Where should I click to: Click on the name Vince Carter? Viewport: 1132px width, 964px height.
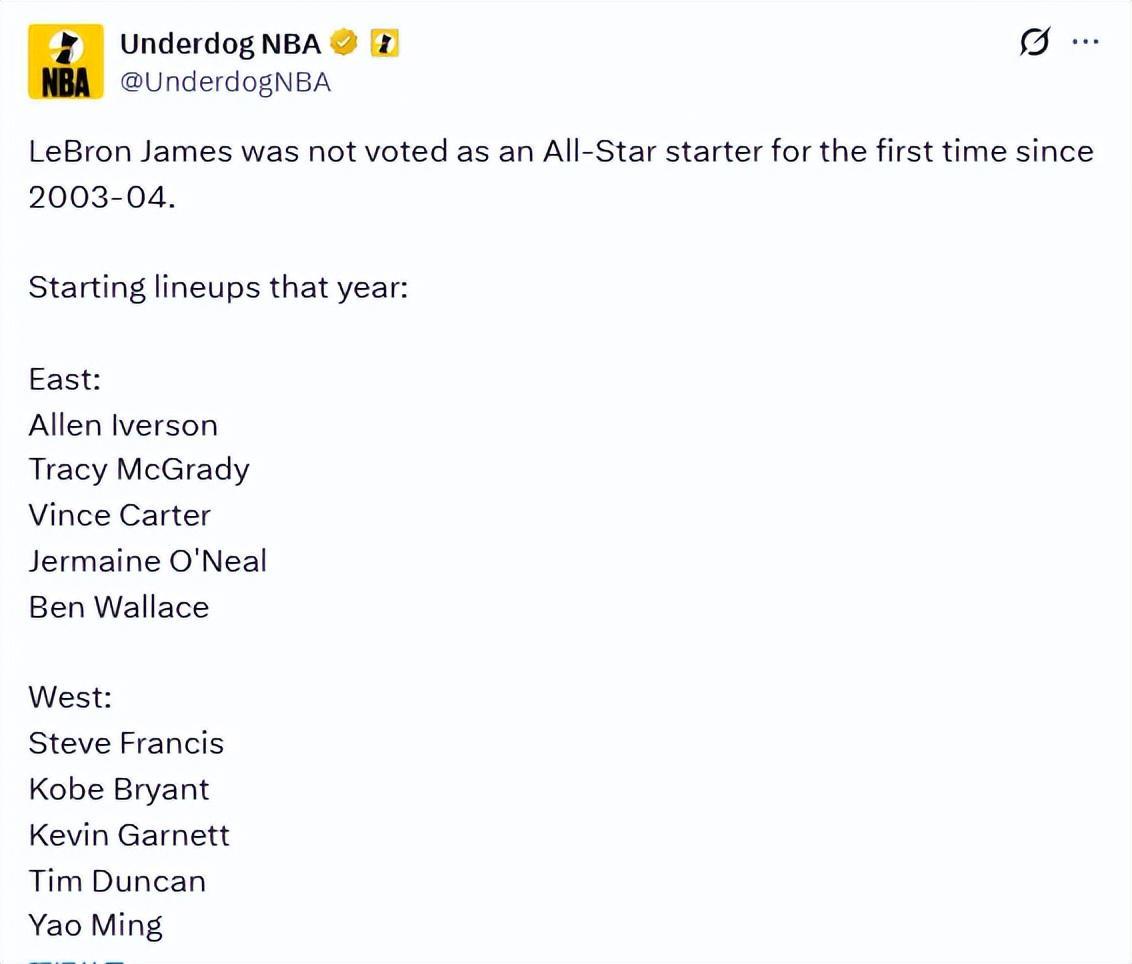tap(120, 515)
